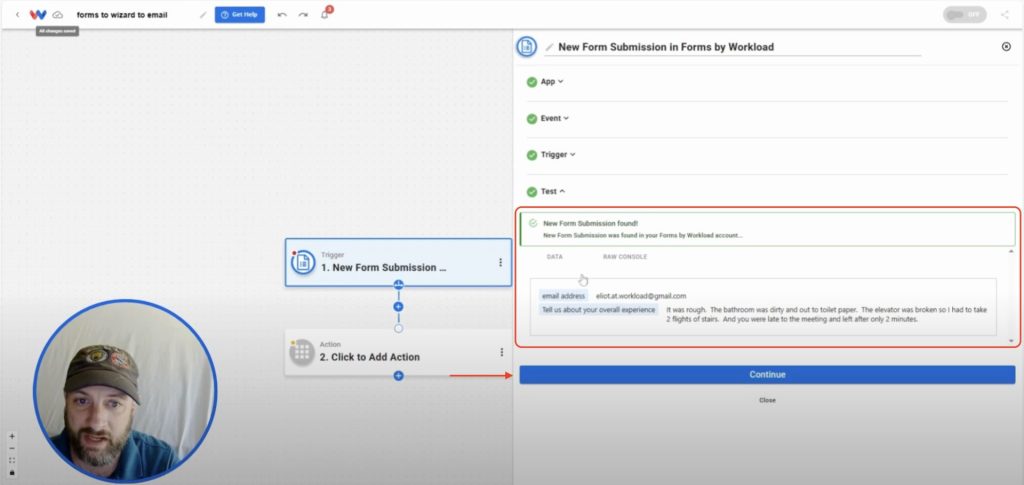
Task: Undo the last change
Action: point(282,14)
